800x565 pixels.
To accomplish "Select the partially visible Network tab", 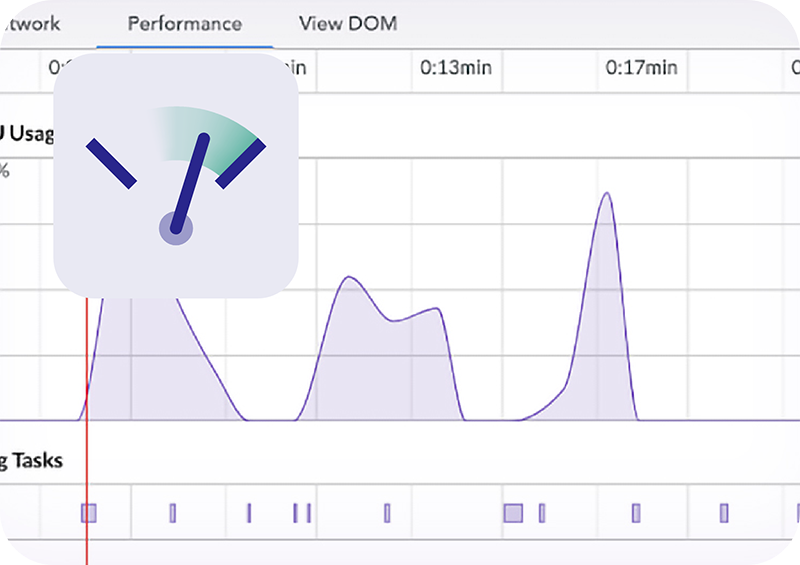I will 30,23.
